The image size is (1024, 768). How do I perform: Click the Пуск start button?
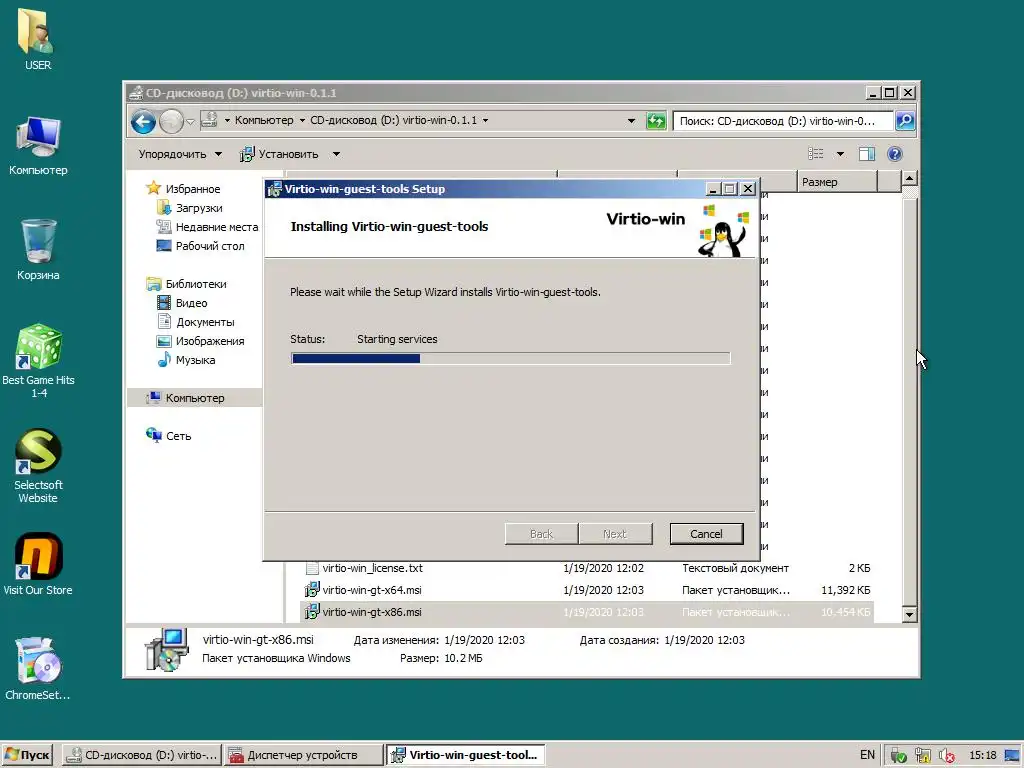click(28, 755)
